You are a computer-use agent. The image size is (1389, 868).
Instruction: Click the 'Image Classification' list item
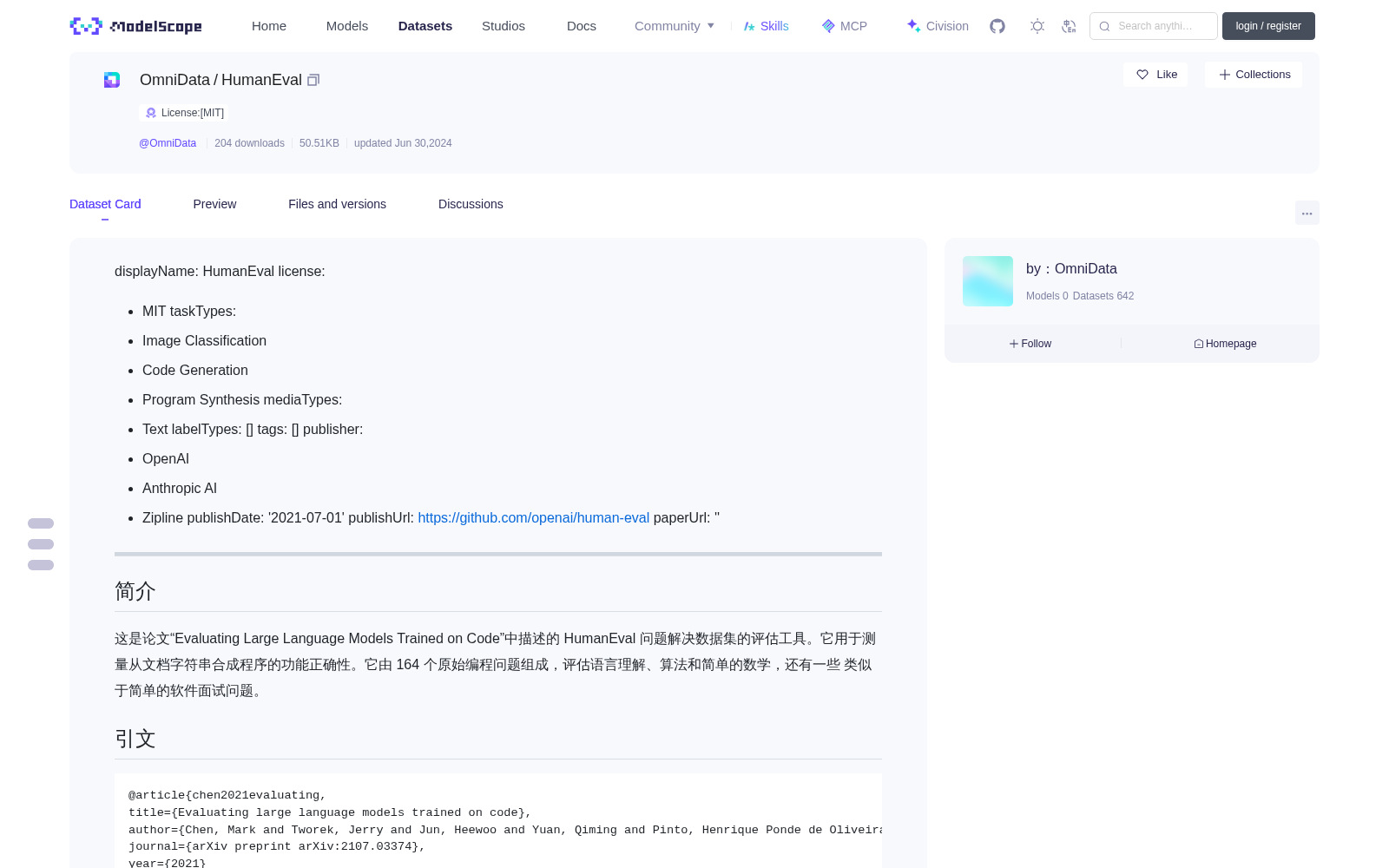pyautogui.click(x=204, y=340)
